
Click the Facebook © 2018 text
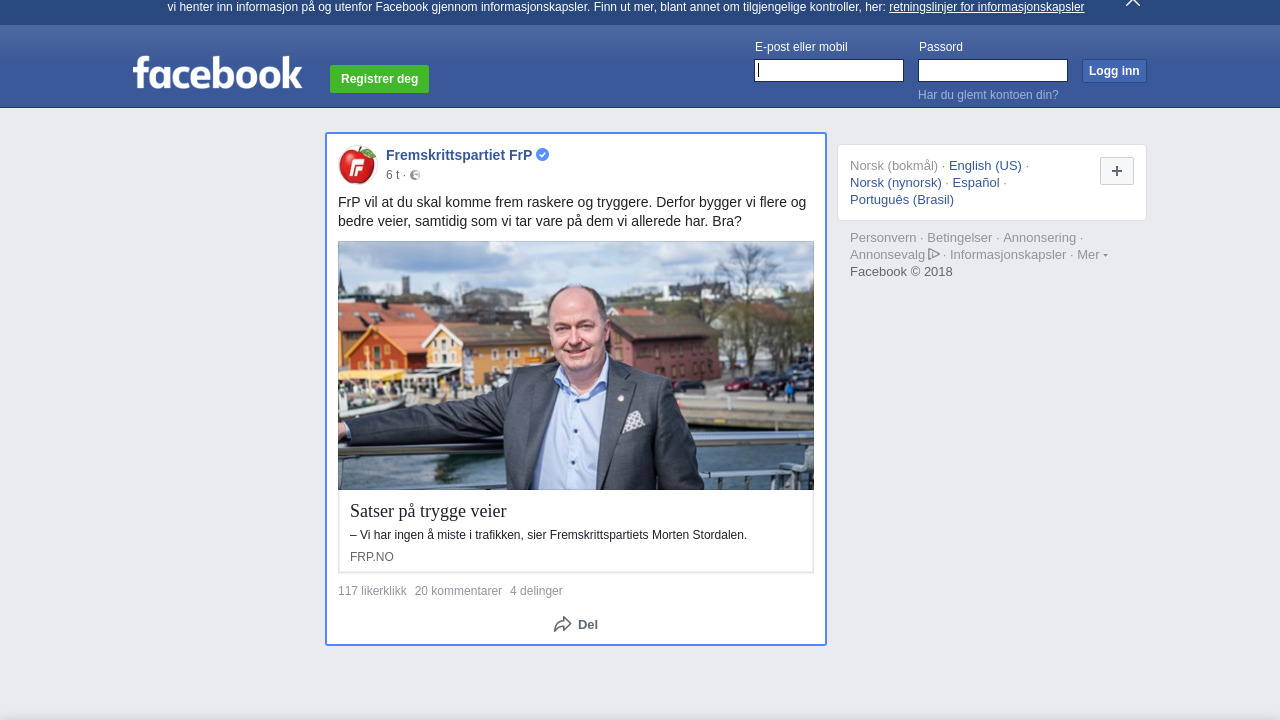(901, 272)
